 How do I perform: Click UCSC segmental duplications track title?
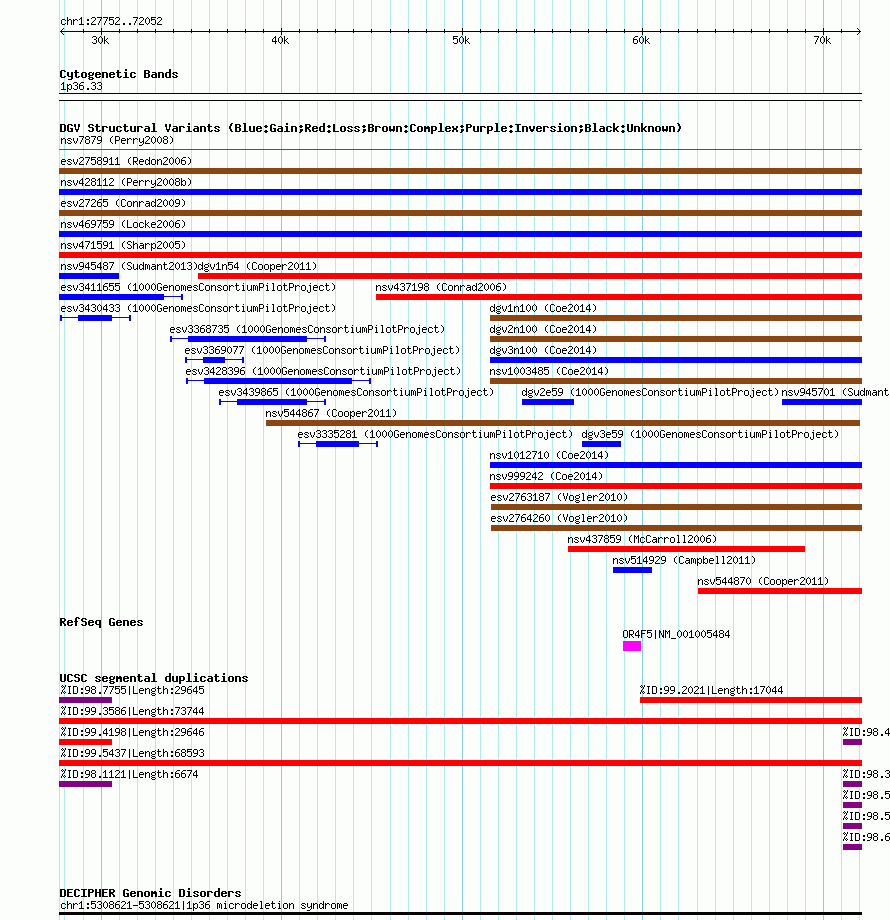[154, 678]
